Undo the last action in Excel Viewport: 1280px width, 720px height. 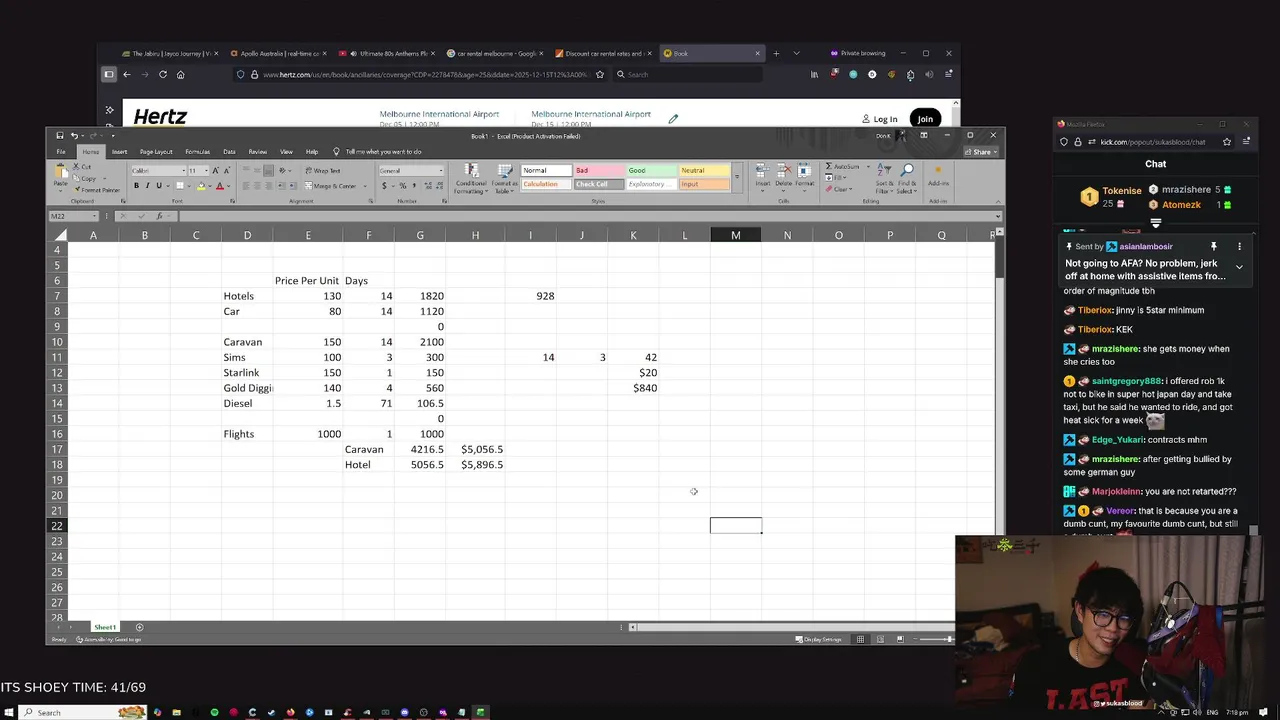click(74, 136)
